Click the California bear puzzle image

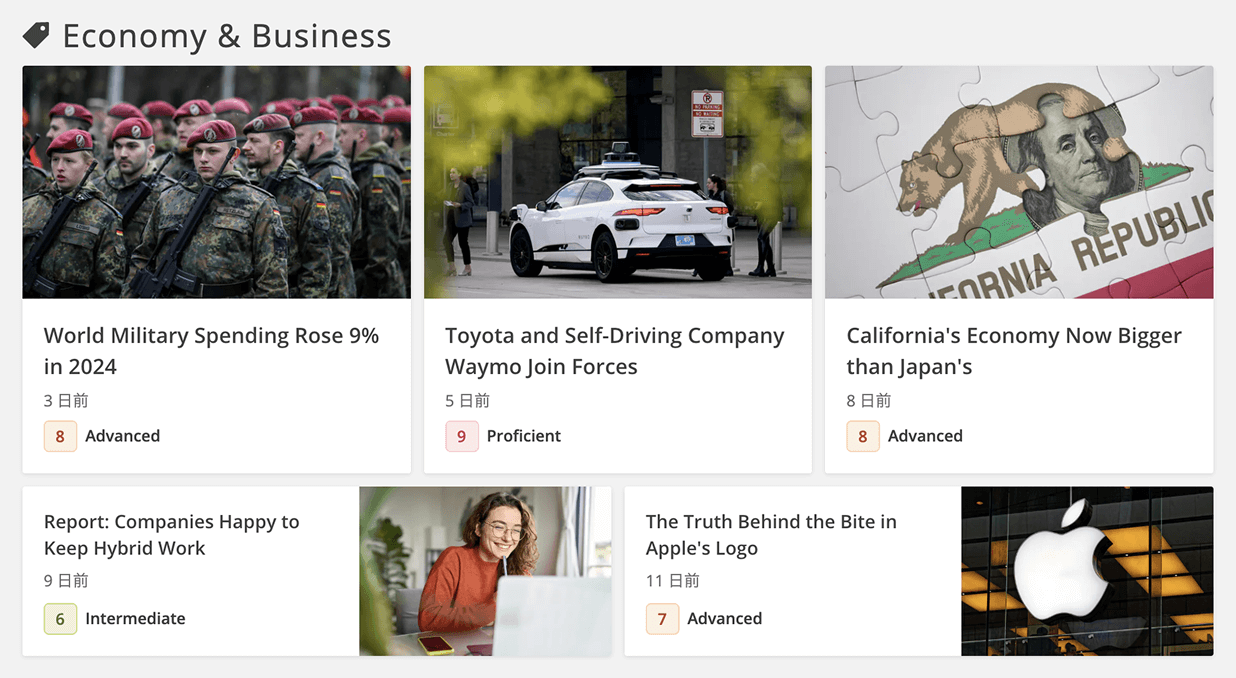click(1018, 182)
